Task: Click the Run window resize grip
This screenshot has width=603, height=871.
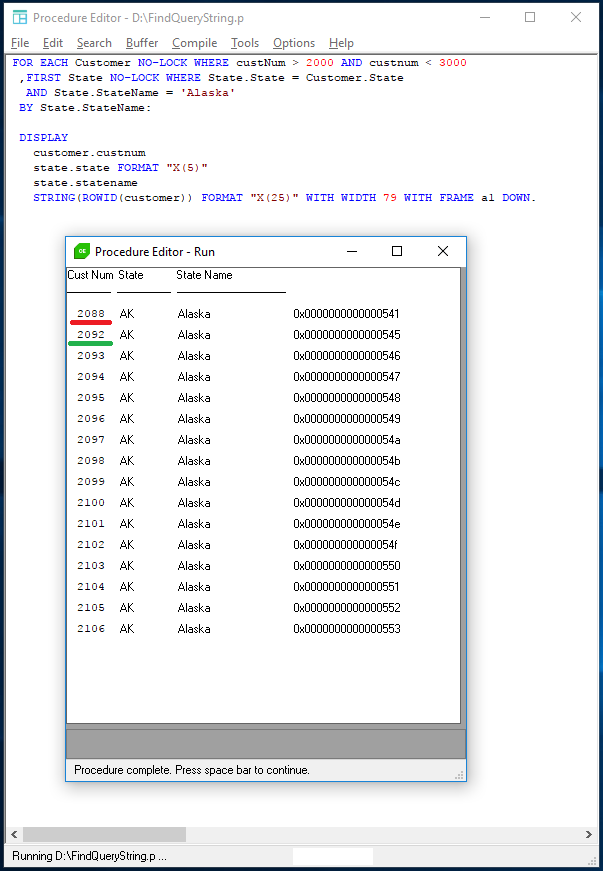Action: point(459,775)
